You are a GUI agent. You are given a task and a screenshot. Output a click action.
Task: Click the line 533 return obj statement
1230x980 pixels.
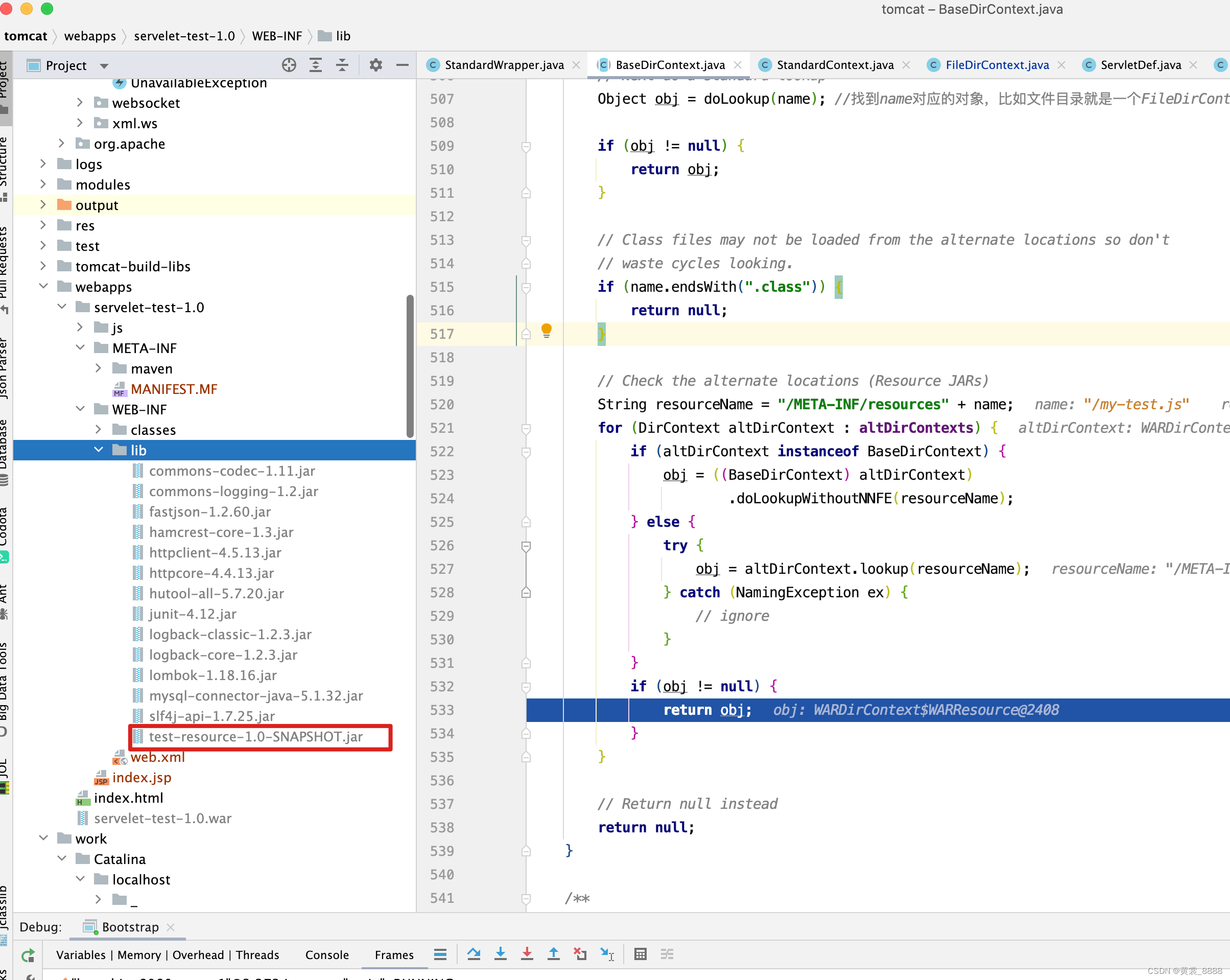point(707,710)
